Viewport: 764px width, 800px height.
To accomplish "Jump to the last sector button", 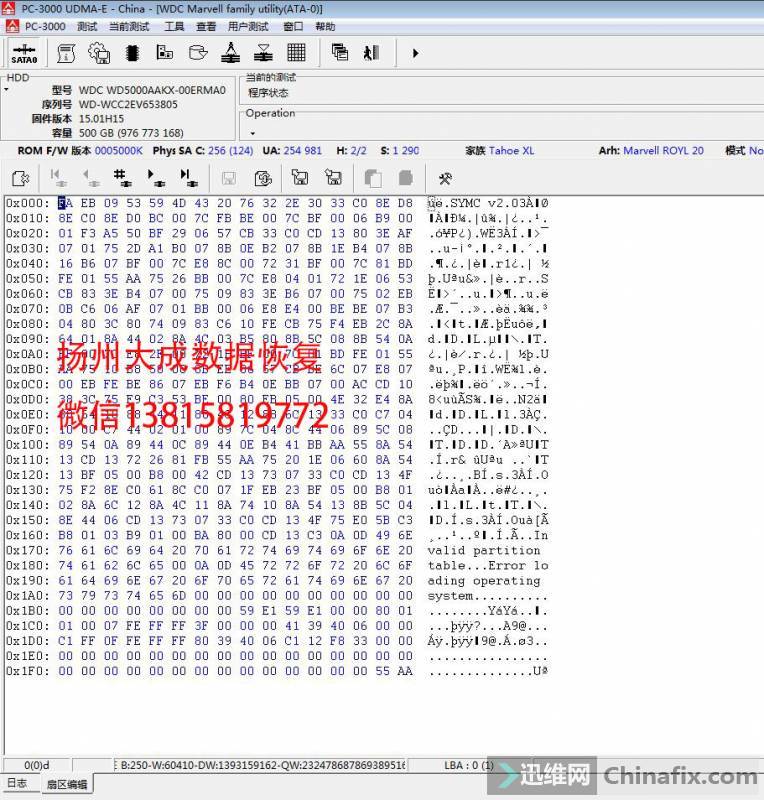I will coord(188,178).
